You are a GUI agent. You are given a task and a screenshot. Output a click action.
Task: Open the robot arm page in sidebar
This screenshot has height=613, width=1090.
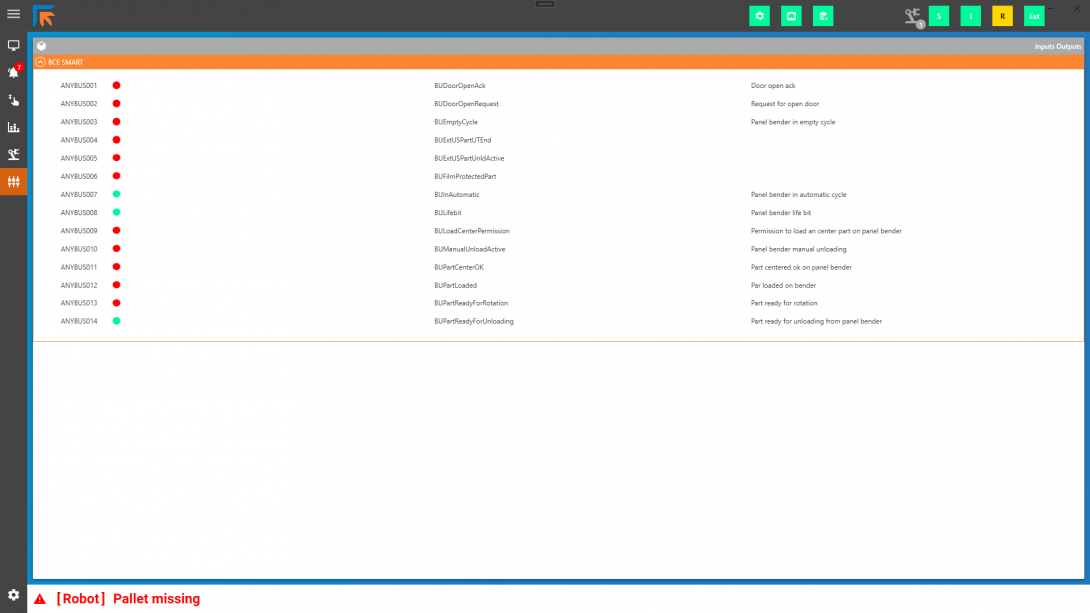click(x=13, y=154)
